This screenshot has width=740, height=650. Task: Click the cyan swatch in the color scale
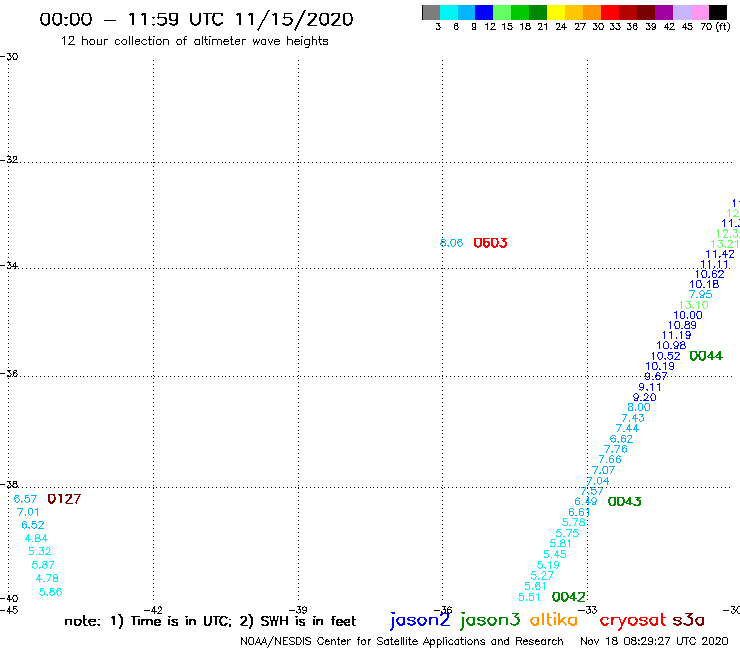pyautogui.click(x=449, y=12)
